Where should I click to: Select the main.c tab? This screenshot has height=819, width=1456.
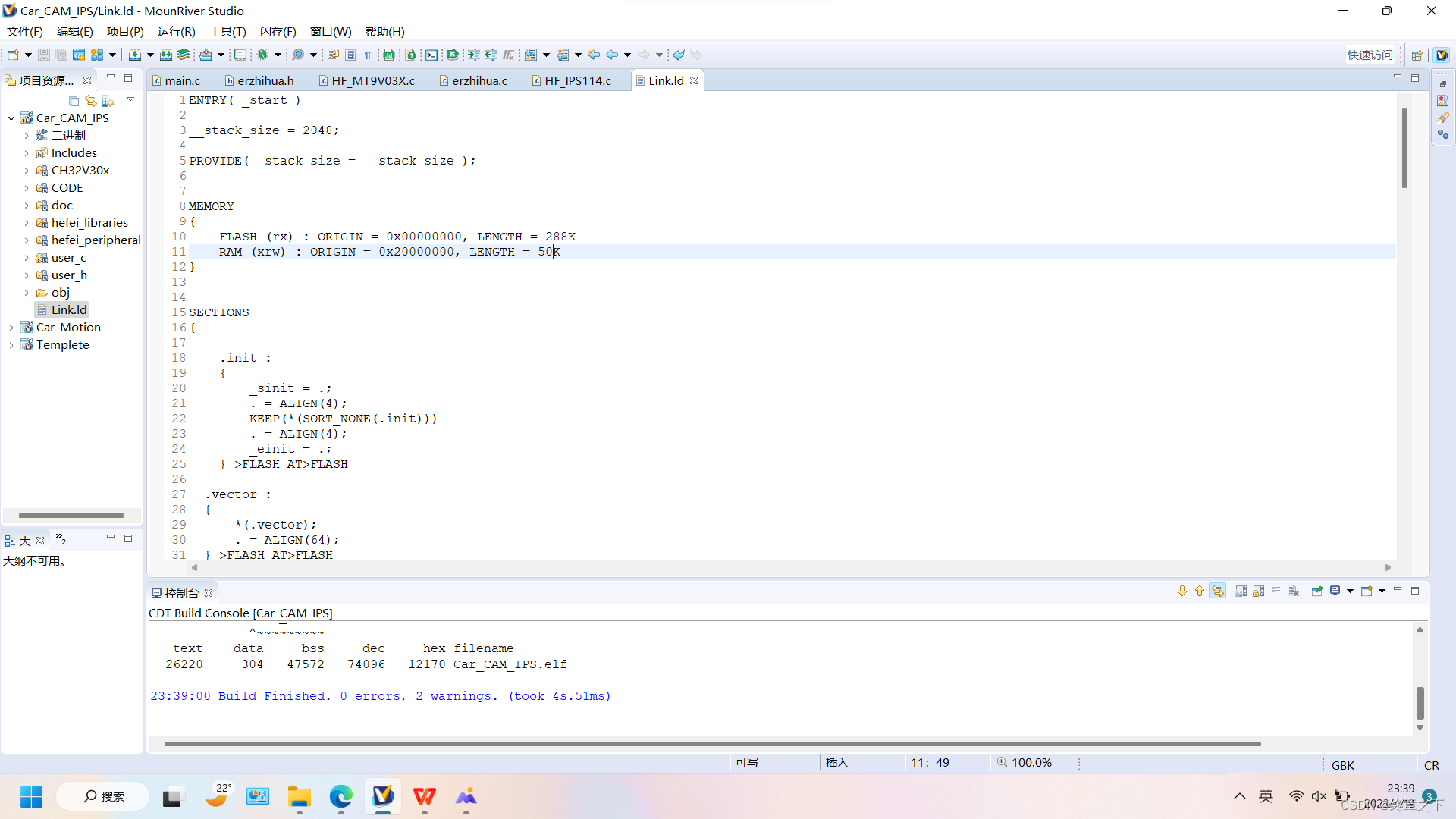181,80
